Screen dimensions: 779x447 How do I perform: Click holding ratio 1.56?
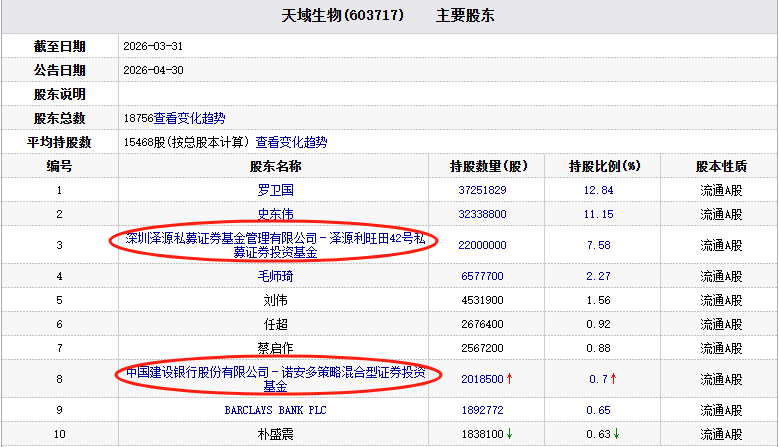[598, 300]
